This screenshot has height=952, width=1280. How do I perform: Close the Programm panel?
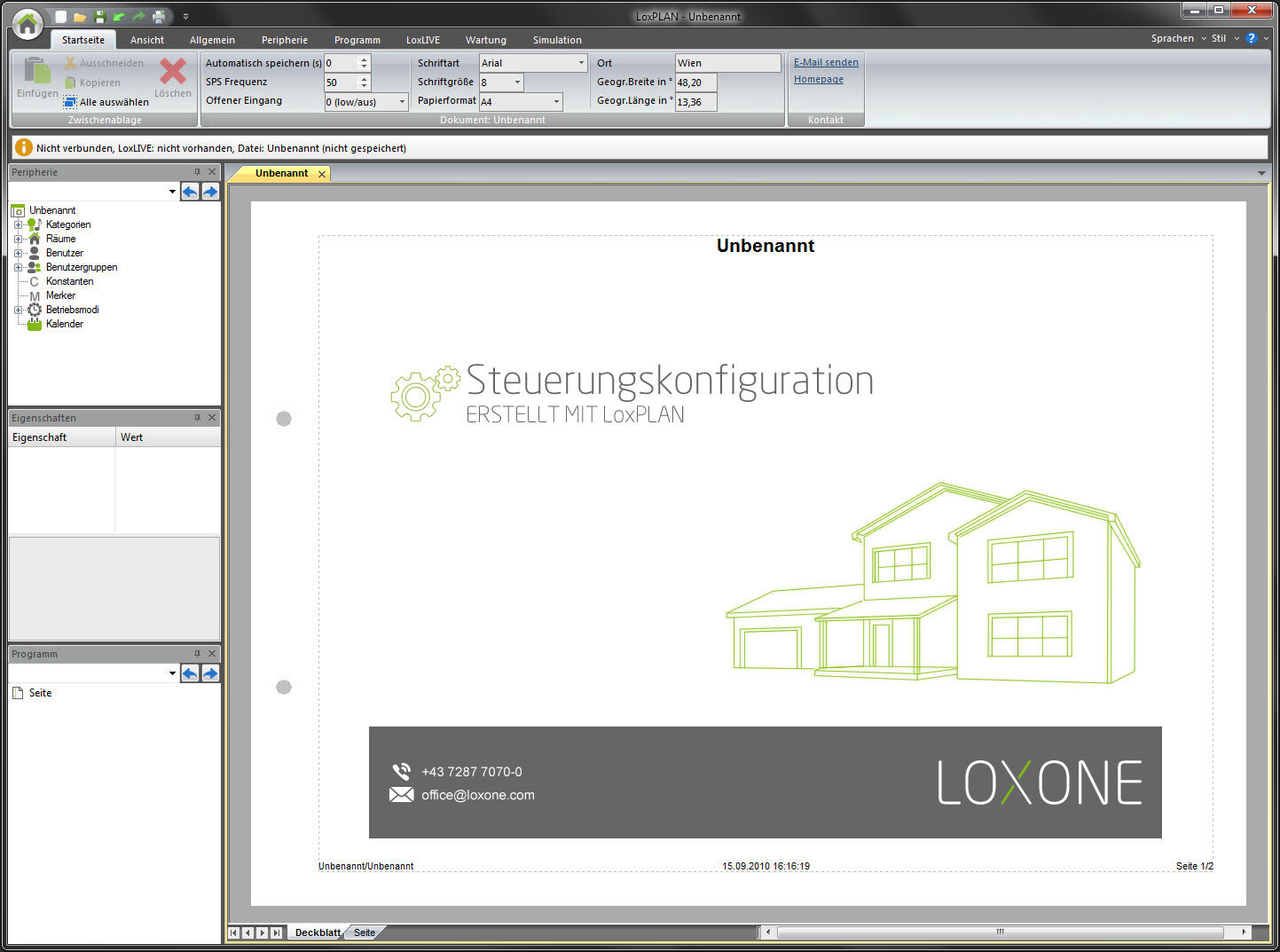[x=212, y=654]
